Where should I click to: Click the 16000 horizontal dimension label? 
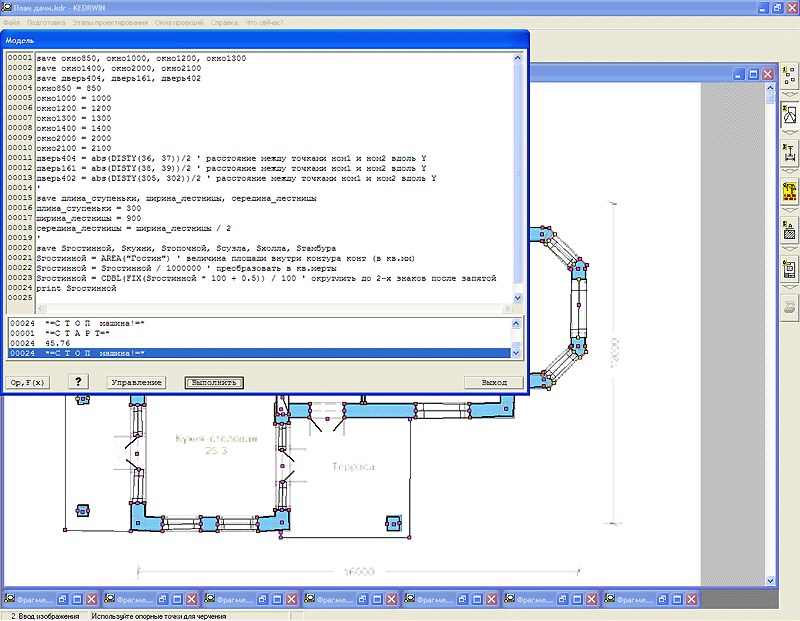tap(359, 572)
